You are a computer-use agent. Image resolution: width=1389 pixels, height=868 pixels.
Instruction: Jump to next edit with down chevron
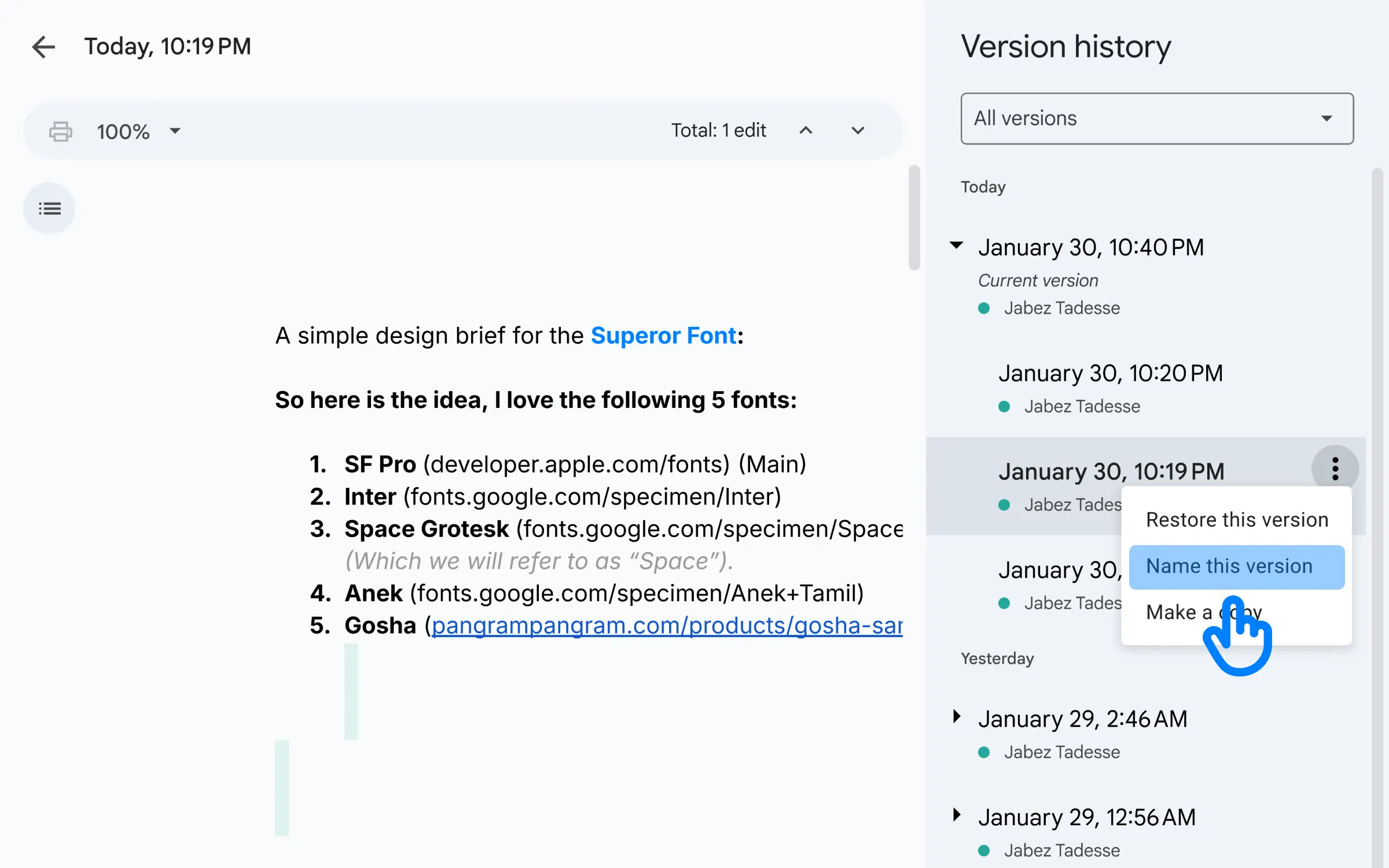[x=858, y=130]
